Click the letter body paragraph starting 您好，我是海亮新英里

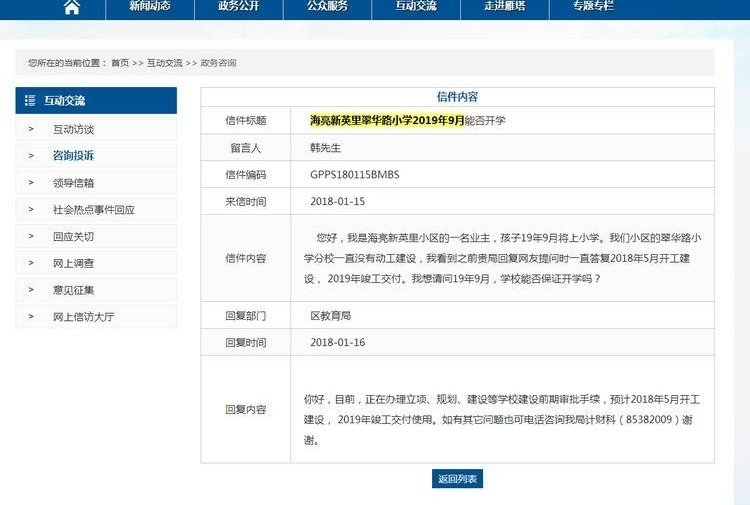pos(502,258)
